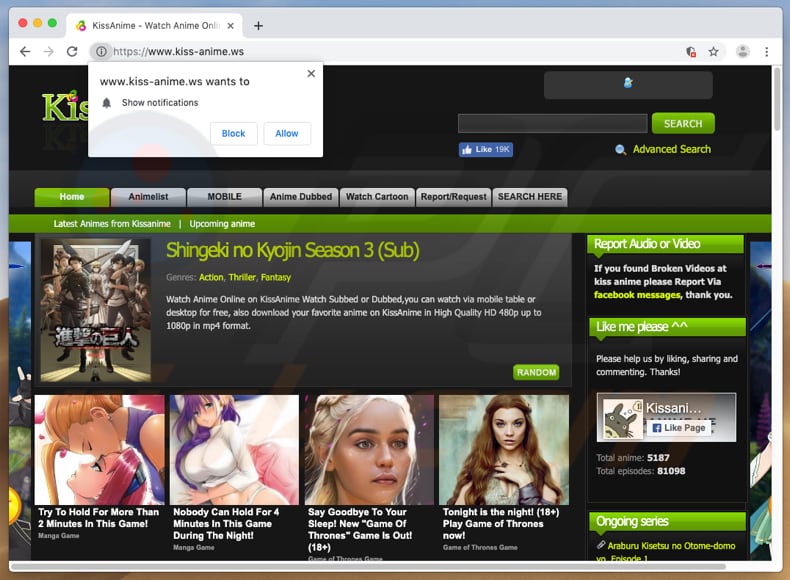The image size is (790, 580).
Task: Show Latest Animes from Kissanime
Action: [112, 224]
